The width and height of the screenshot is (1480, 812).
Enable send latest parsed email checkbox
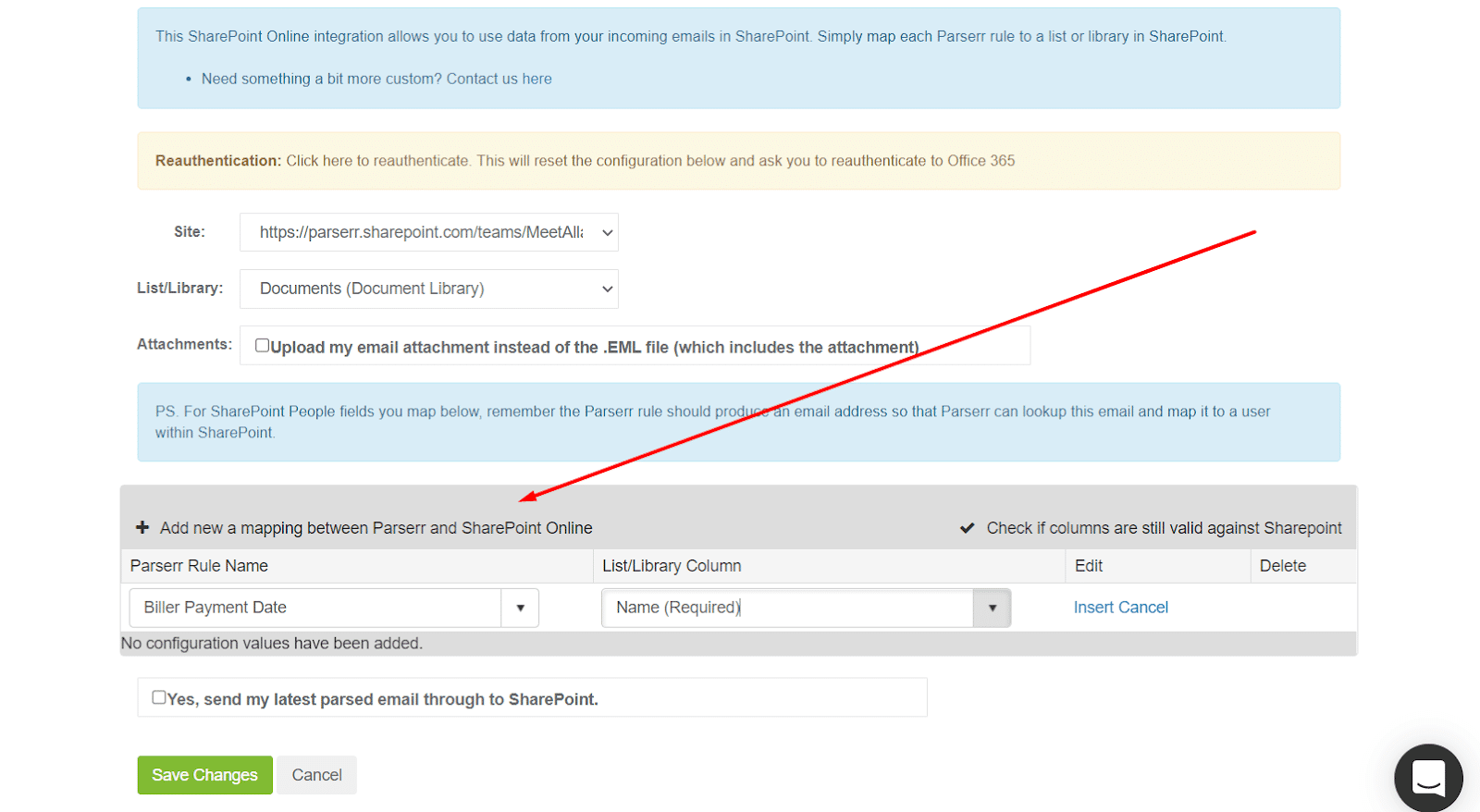159,697
